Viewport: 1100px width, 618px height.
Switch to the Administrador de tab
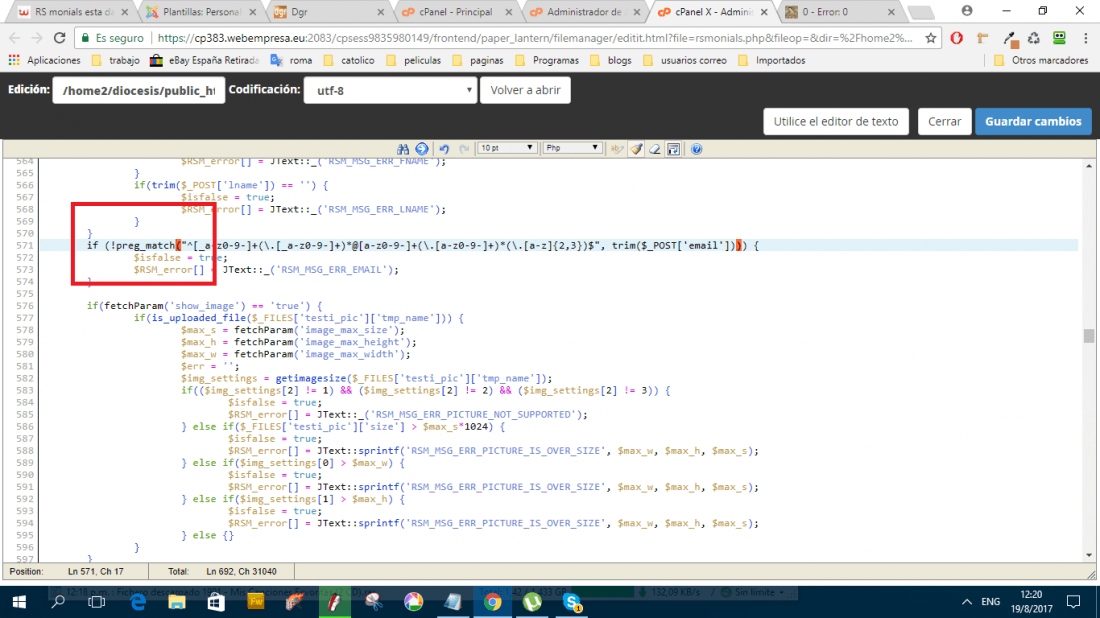(x=584, y=12)
